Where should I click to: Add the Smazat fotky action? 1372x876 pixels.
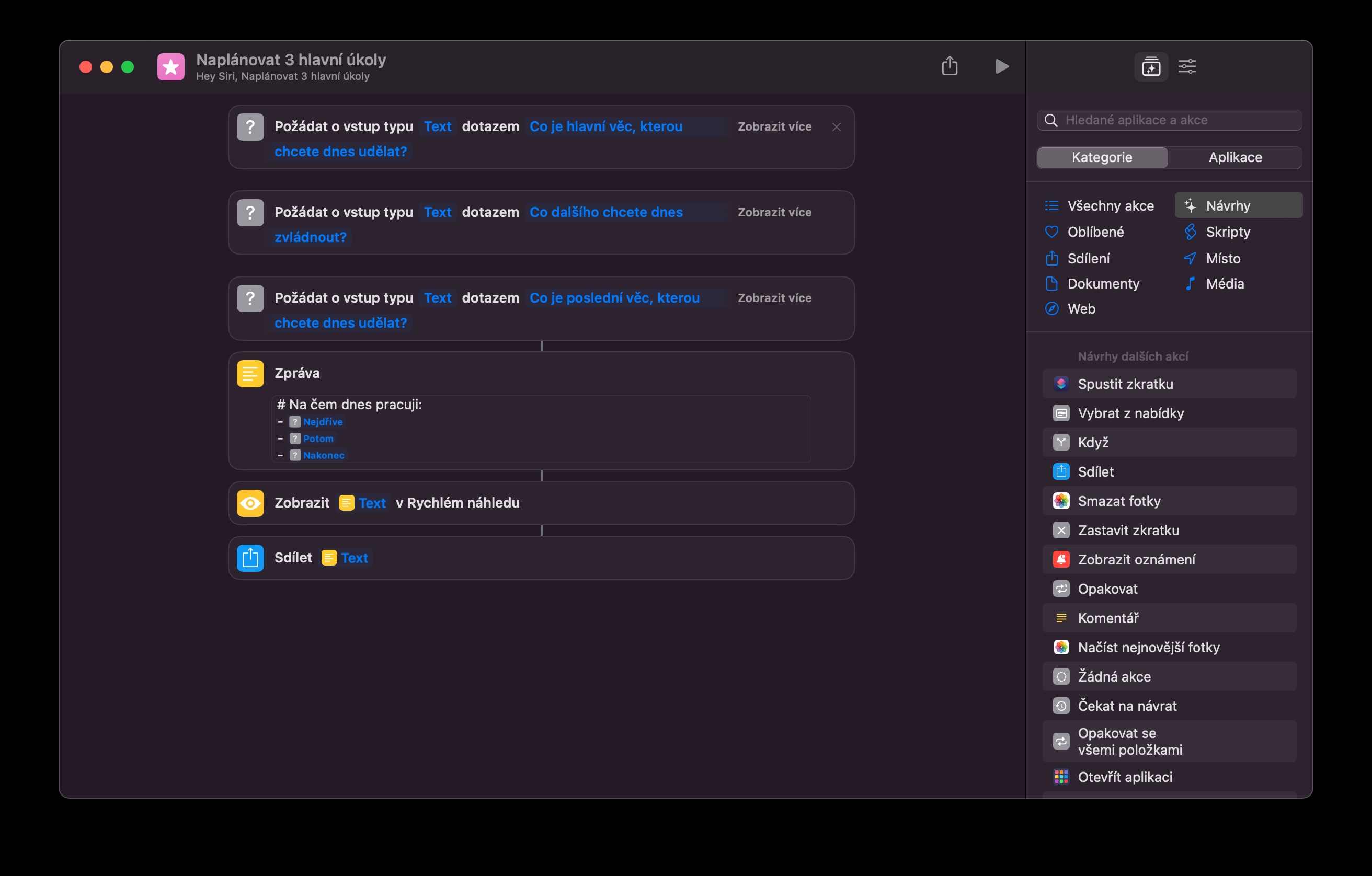click(x=1118, y=501)
